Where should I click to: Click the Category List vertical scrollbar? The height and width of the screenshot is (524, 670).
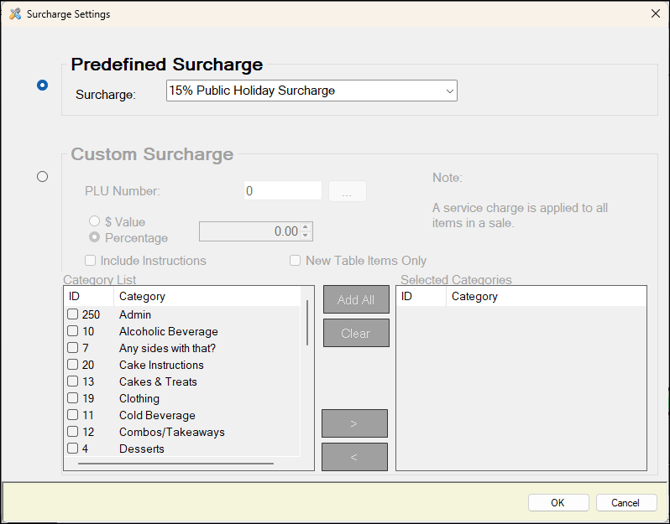coord(307,323)
